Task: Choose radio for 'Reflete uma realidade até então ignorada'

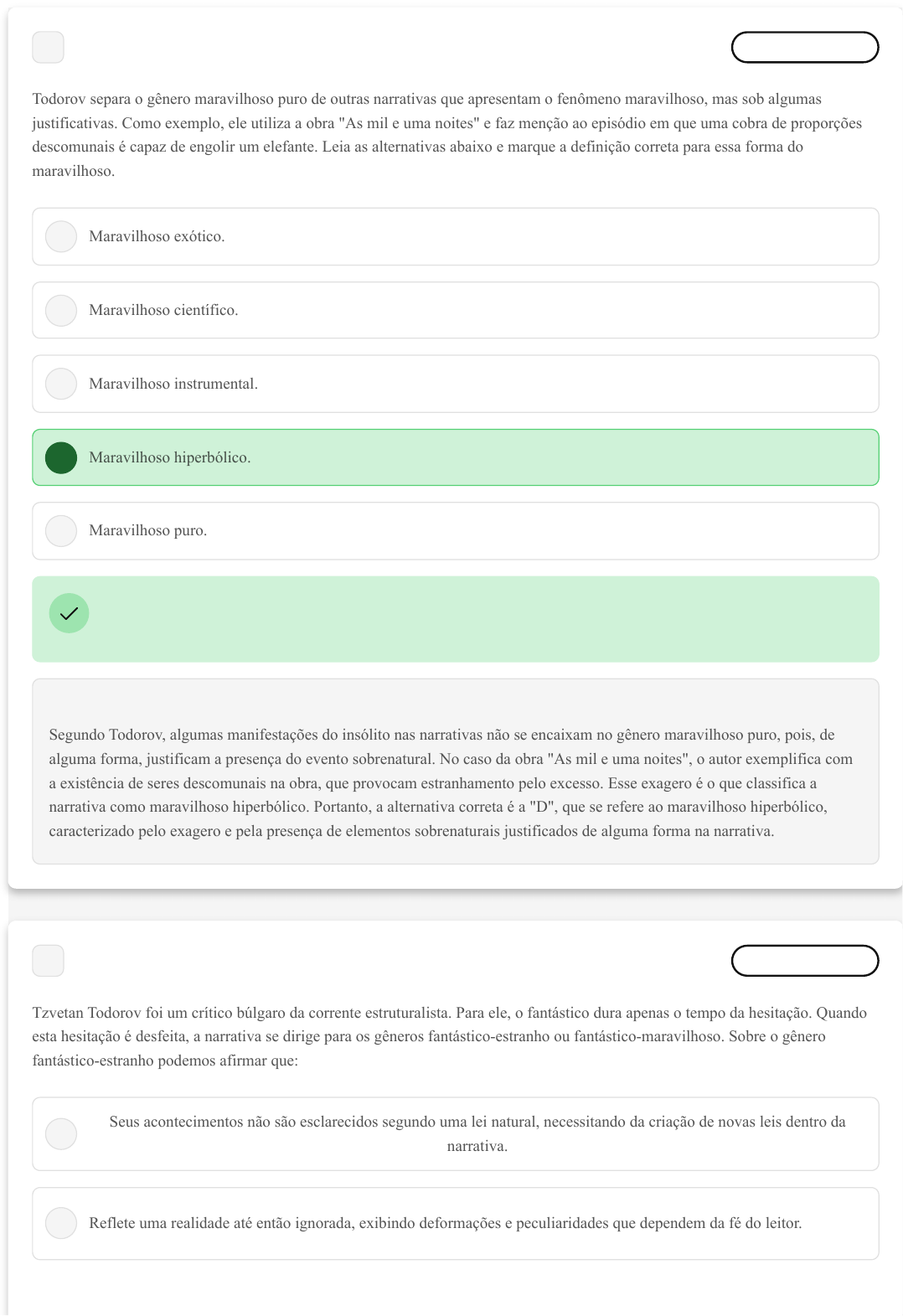Action: [61, 1223]
